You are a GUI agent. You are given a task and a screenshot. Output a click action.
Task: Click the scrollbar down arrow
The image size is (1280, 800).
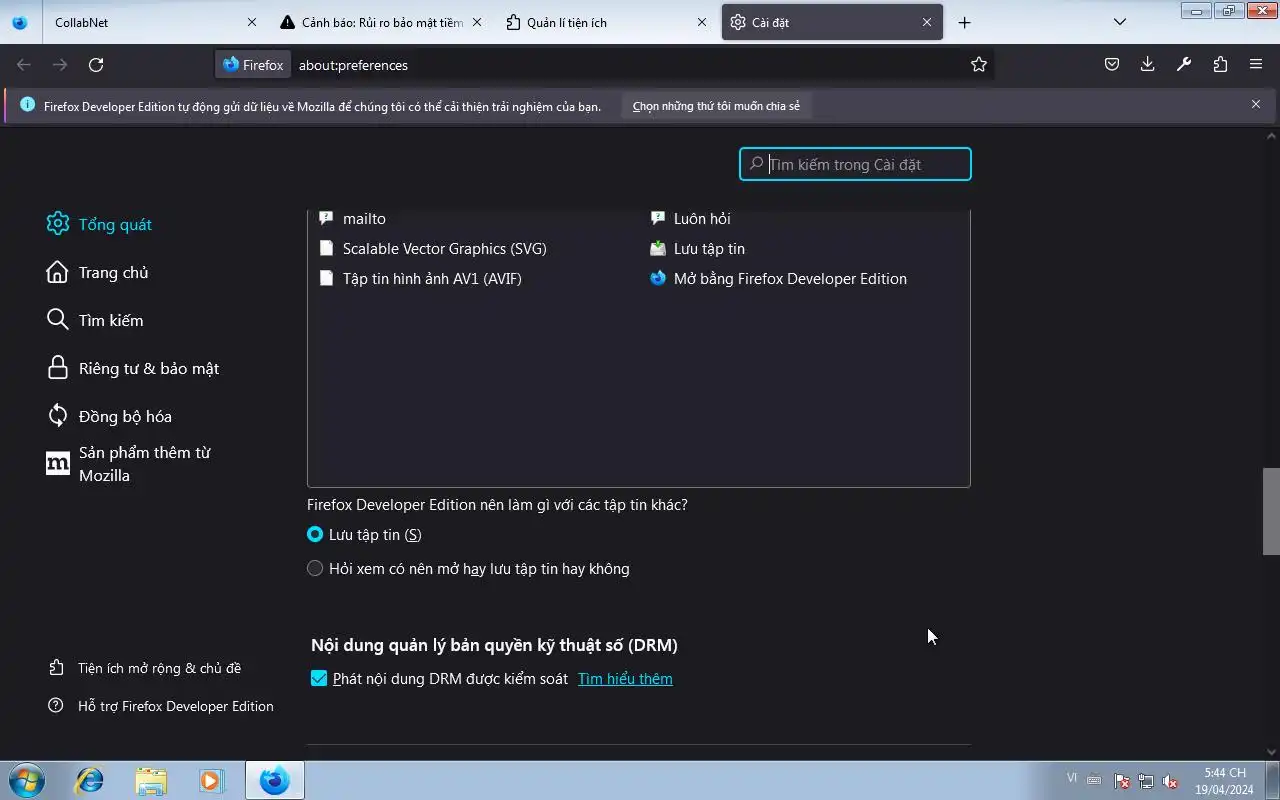[x=1271, y=752]
